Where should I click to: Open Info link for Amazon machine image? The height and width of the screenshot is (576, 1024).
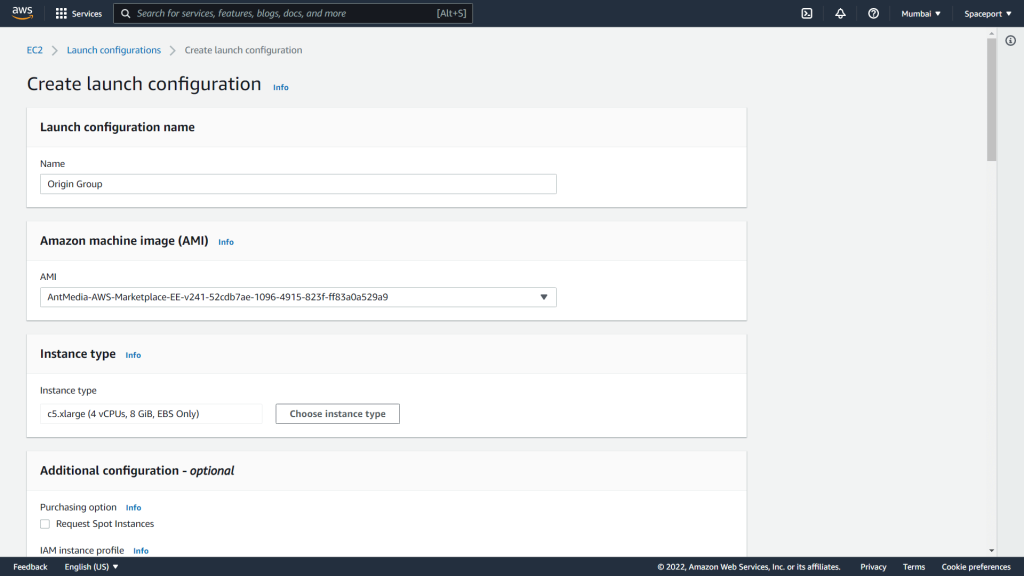[226, 242]
